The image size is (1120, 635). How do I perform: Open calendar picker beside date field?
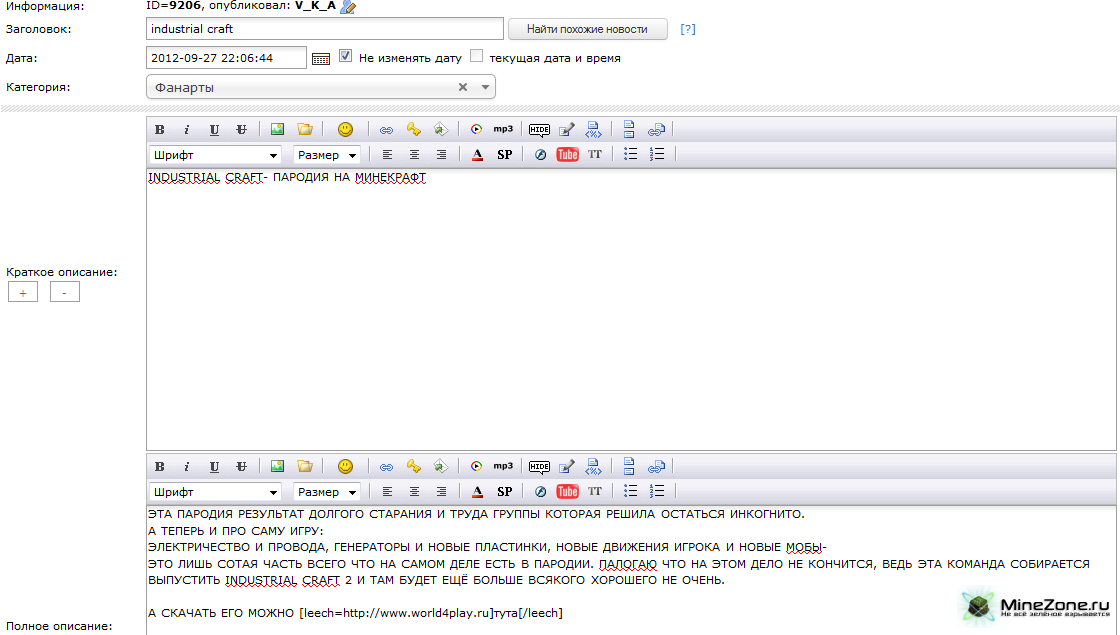321,58
